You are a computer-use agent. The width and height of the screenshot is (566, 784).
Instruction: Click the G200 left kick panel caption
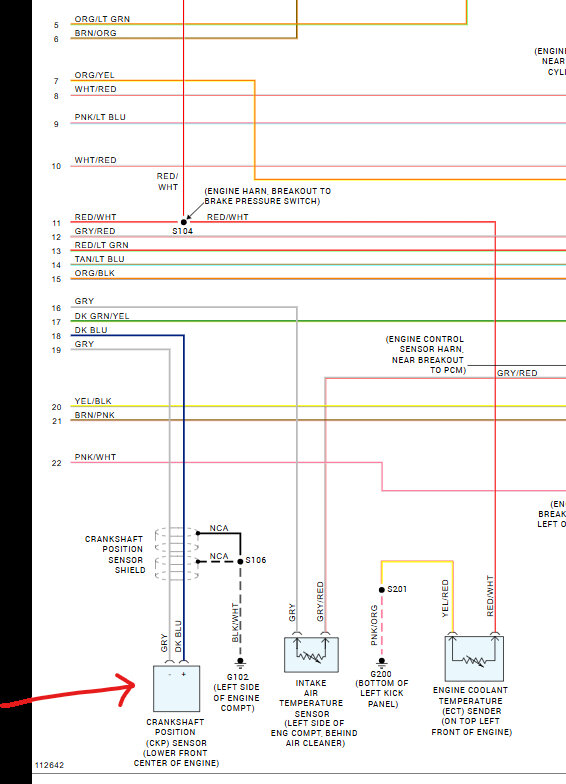pos(382,689)
